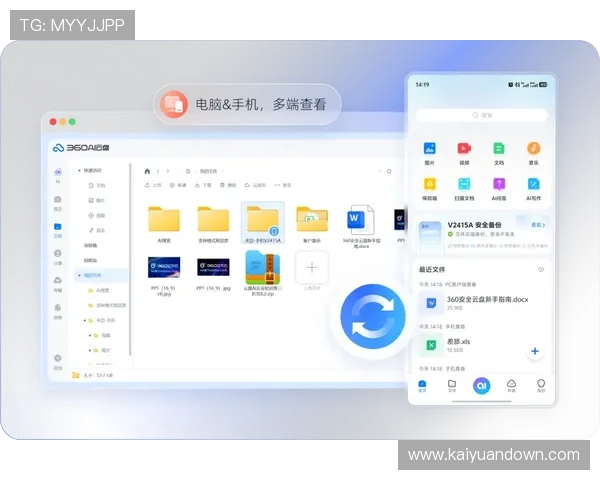Open the AI搜索 folder in file grid
Viewport: 600px width, 480px height.
click(164, 224)
